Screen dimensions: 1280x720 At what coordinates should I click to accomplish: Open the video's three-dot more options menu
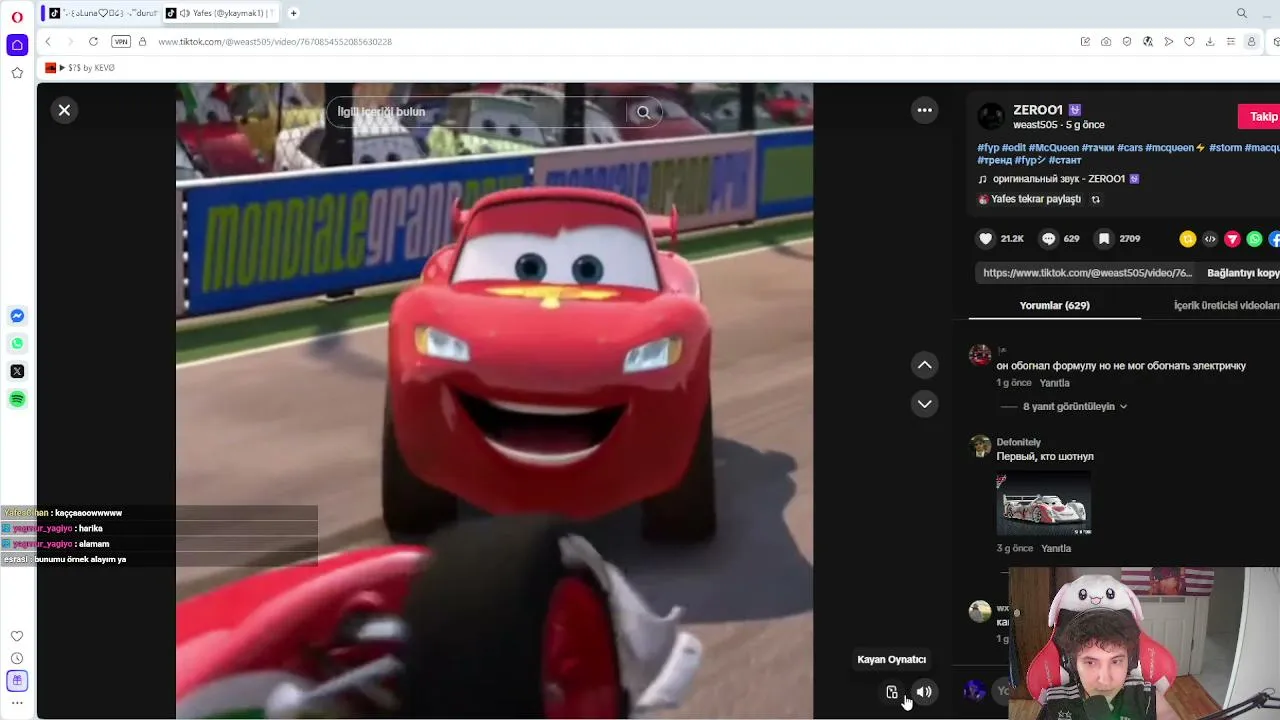click(925, 110)
